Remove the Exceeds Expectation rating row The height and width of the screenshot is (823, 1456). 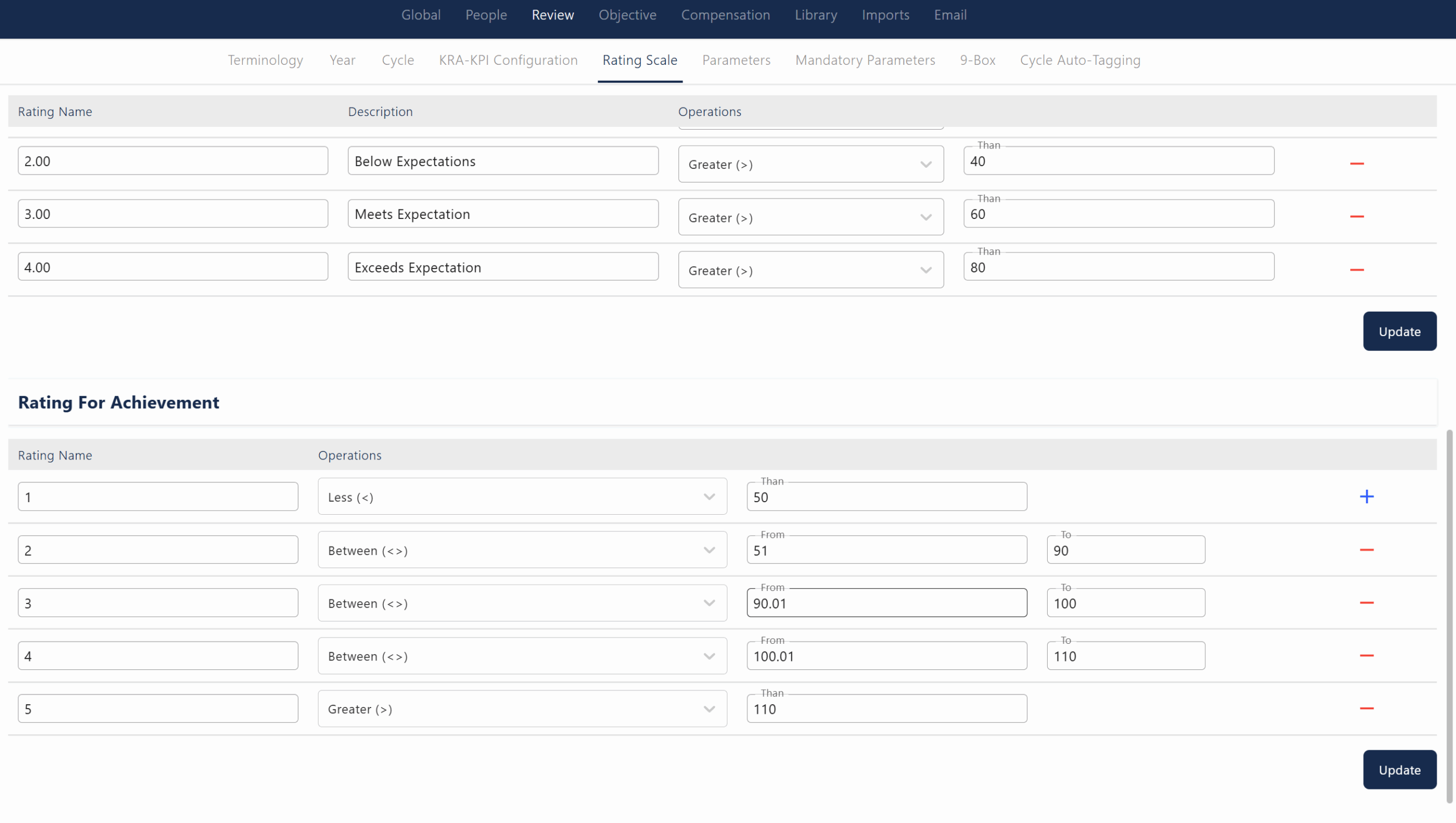(x=1356, y=270)
